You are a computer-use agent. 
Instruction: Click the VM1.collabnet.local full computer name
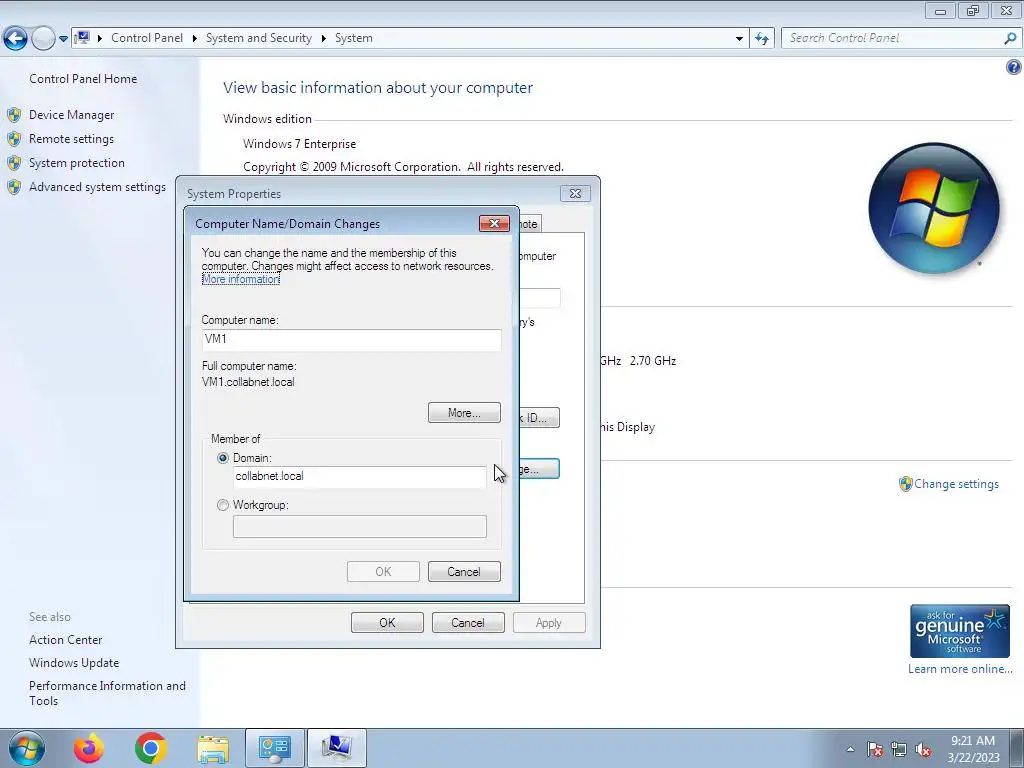point(248,383)
